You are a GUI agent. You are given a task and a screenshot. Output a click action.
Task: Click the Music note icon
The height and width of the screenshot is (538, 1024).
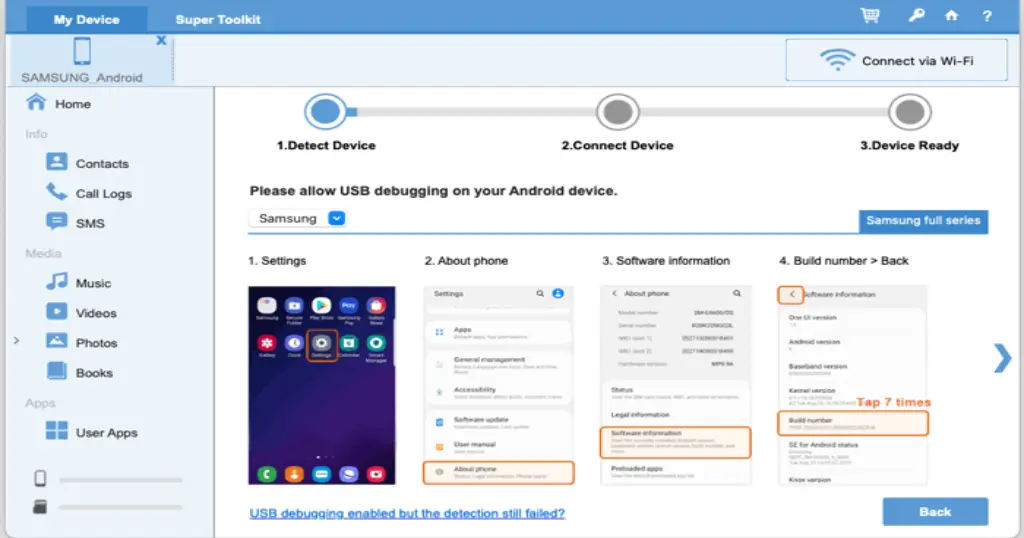(57, 281)
